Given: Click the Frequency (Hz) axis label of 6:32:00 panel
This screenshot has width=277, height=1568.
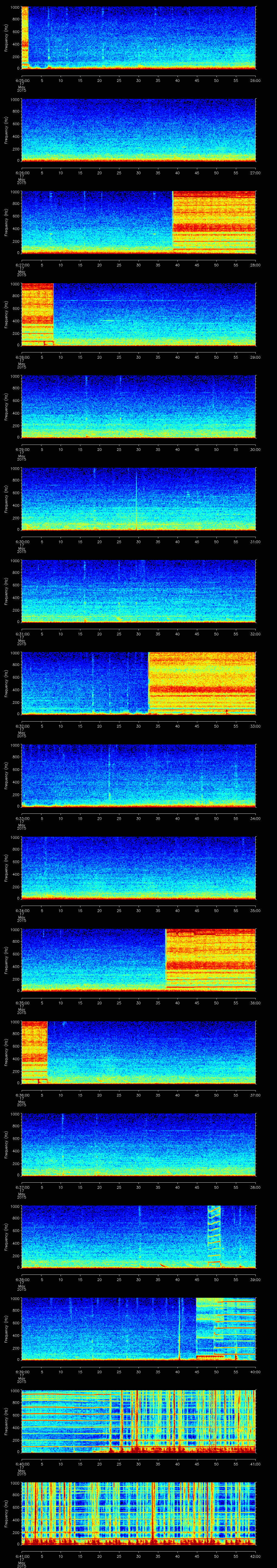Looking at the screenshot, I should coord(6,683).
